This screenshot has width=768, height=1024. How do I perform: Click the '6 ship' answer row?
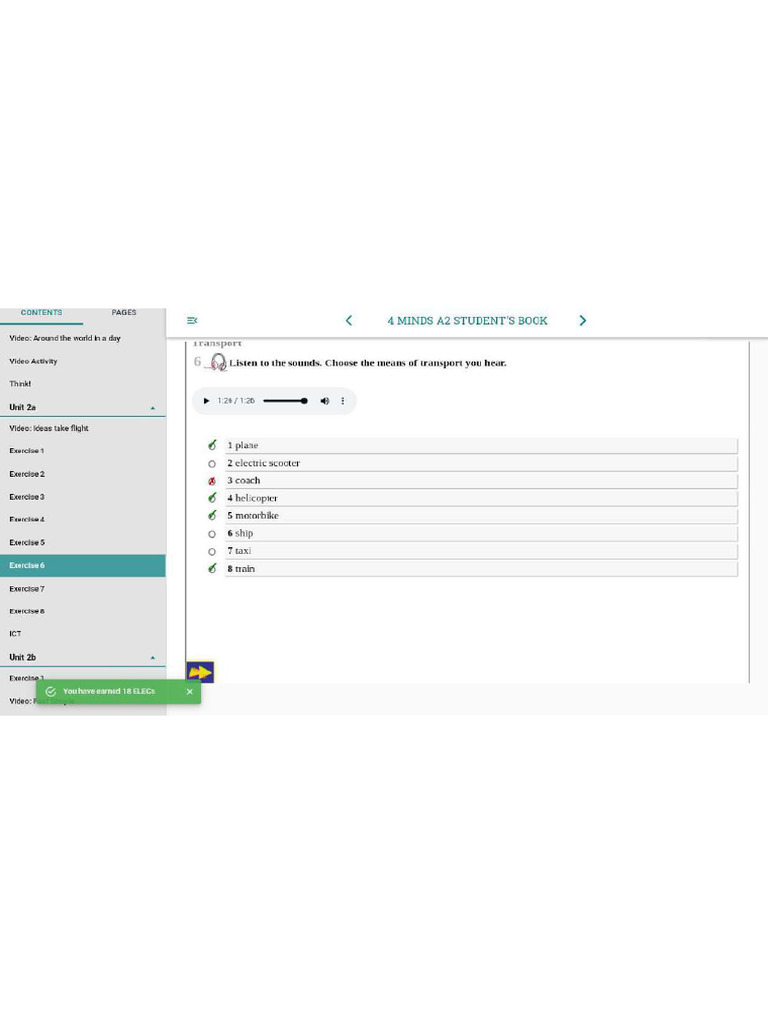click(481, 534)
